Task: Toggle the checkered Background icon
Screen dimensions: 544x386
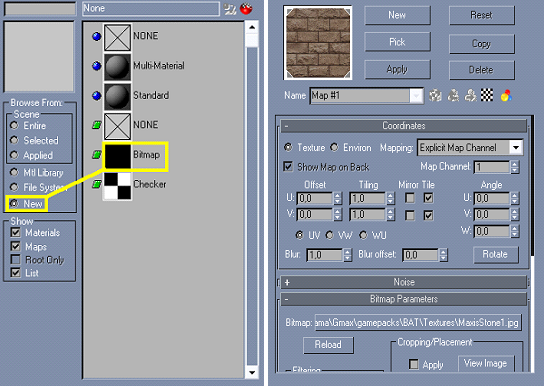Action: click(x=487, y=95)
